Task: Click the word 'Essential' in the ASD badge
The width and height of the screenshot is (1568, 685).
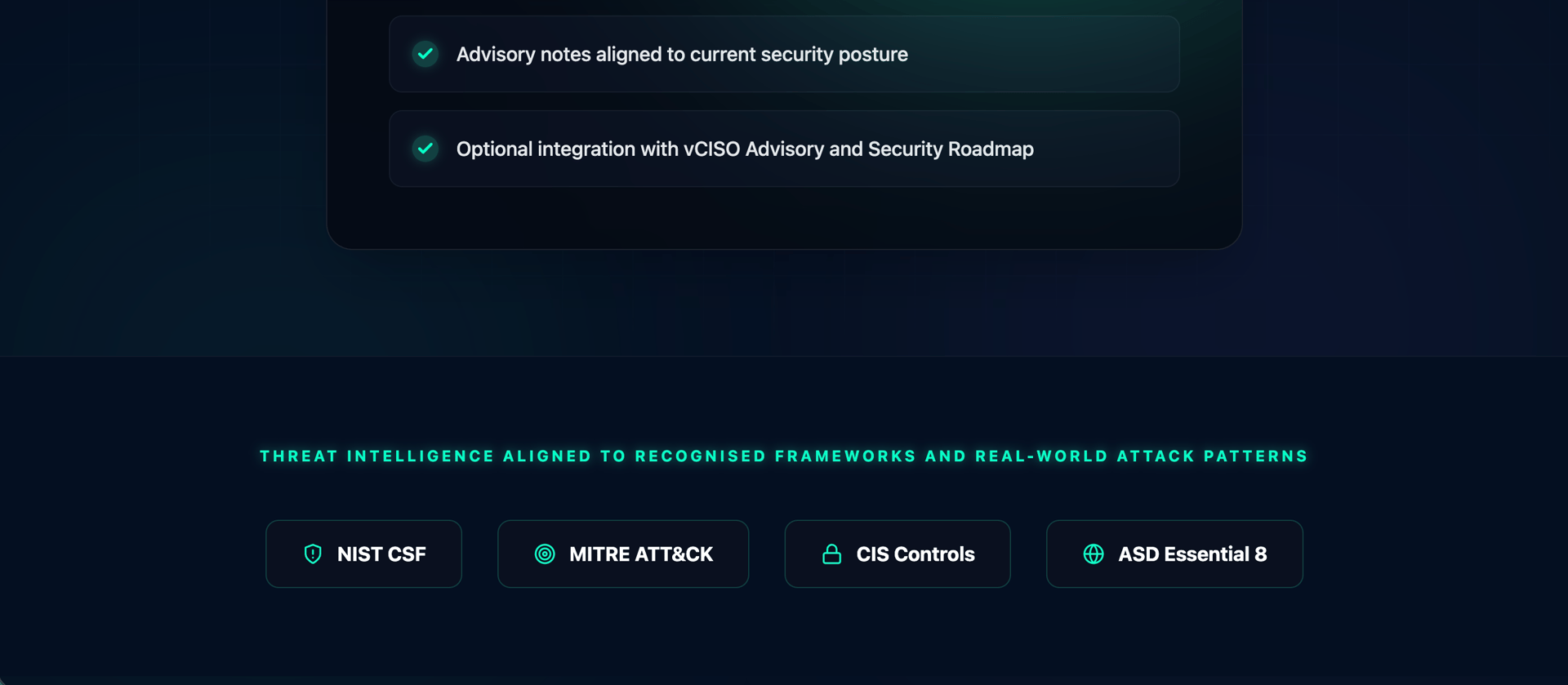Action: click(x=1206, y=554)
